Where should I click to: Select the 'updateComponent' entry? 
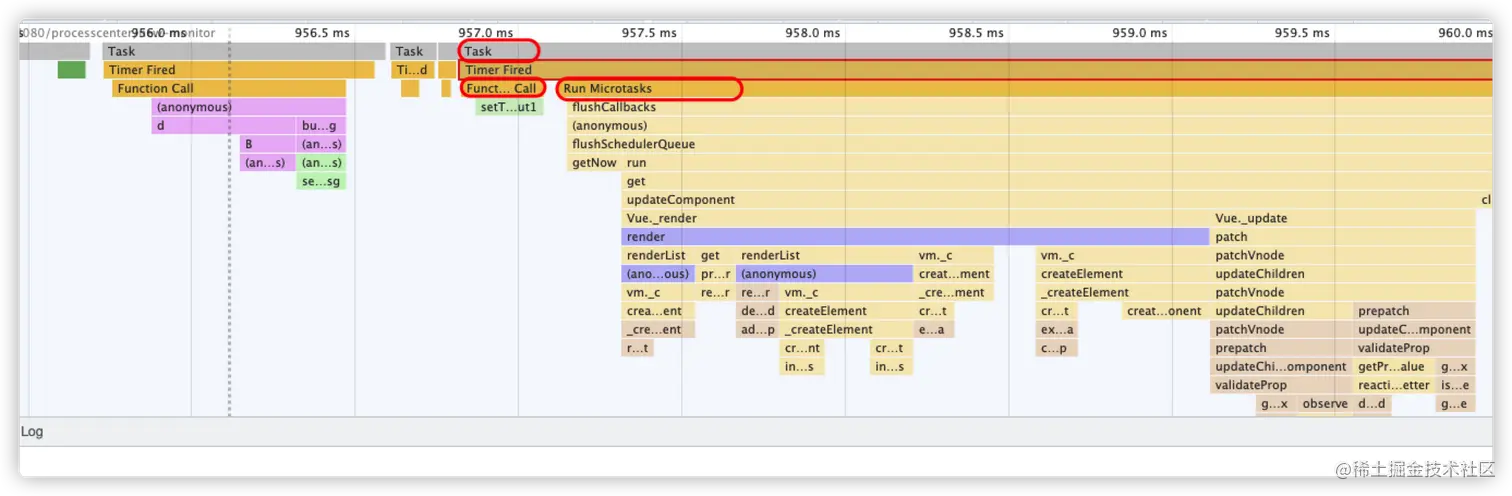[1049, 200]
